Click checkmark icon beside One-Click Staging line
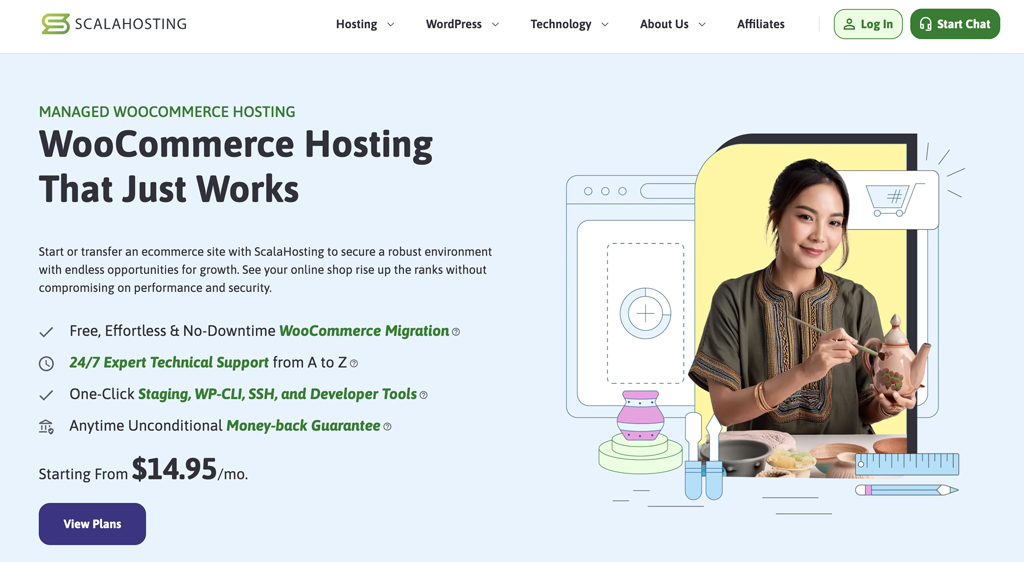The height and width of the screenshot is (562, 1024). (x=46, y=395)
